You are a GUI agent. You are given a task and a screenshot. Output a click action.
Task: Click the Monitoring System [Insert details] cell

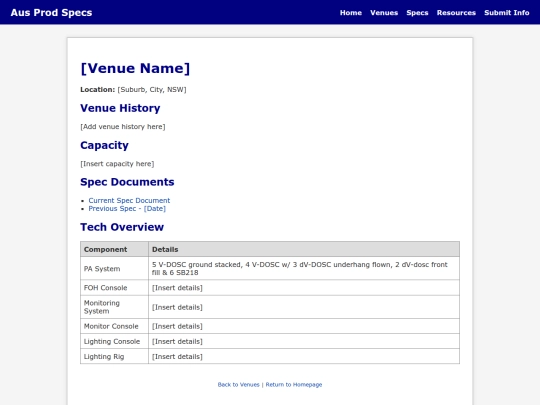click(x=304, y=307)
